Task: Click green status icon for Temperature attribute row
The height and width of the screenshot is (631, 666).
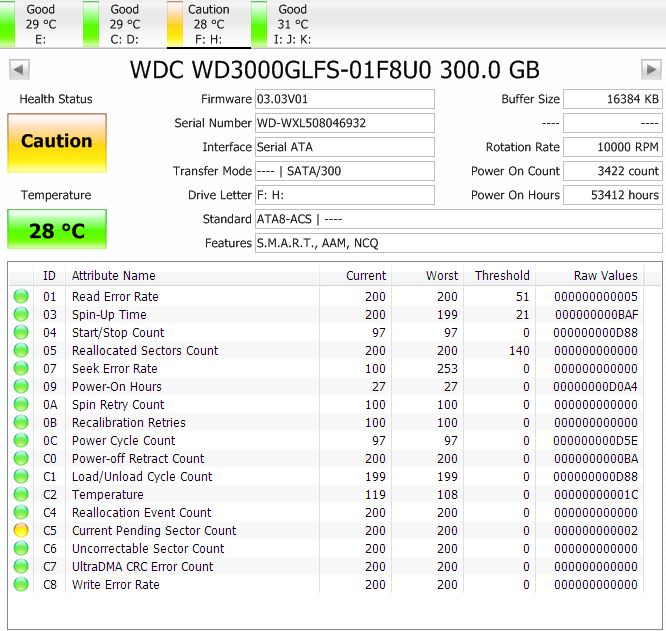Action: 21,494
